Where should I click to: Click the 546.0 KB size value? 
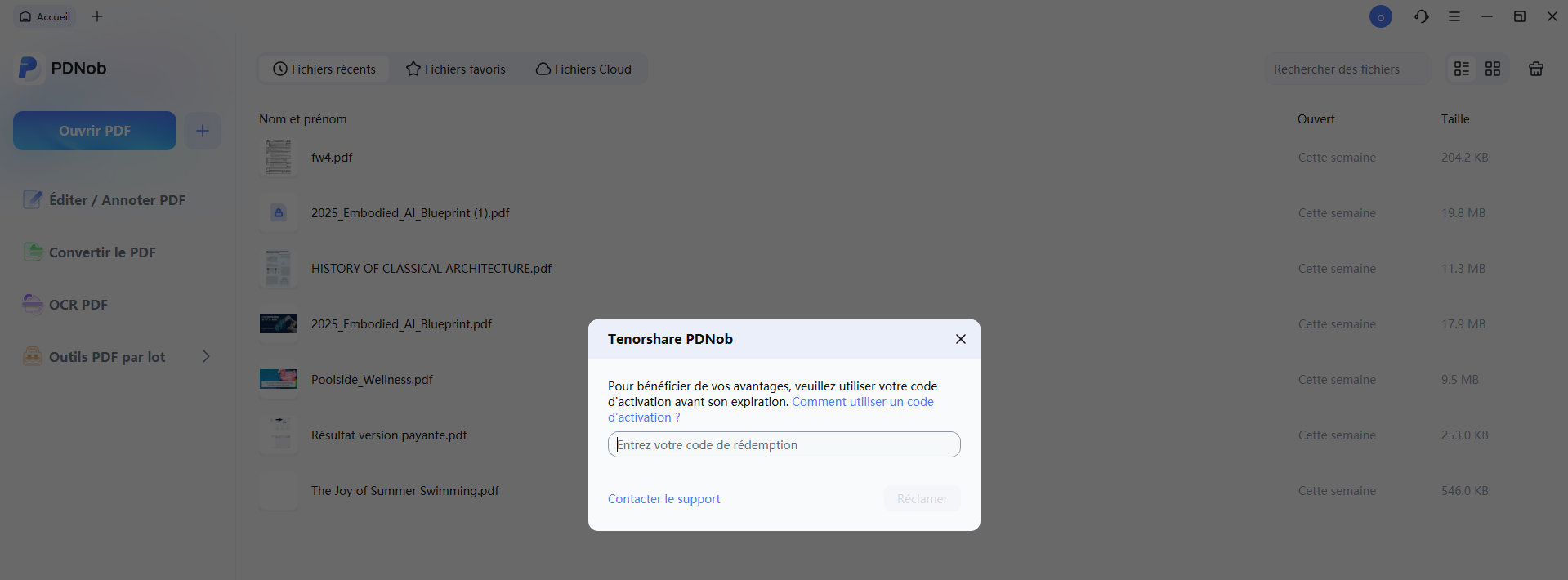click(1465, 491)
